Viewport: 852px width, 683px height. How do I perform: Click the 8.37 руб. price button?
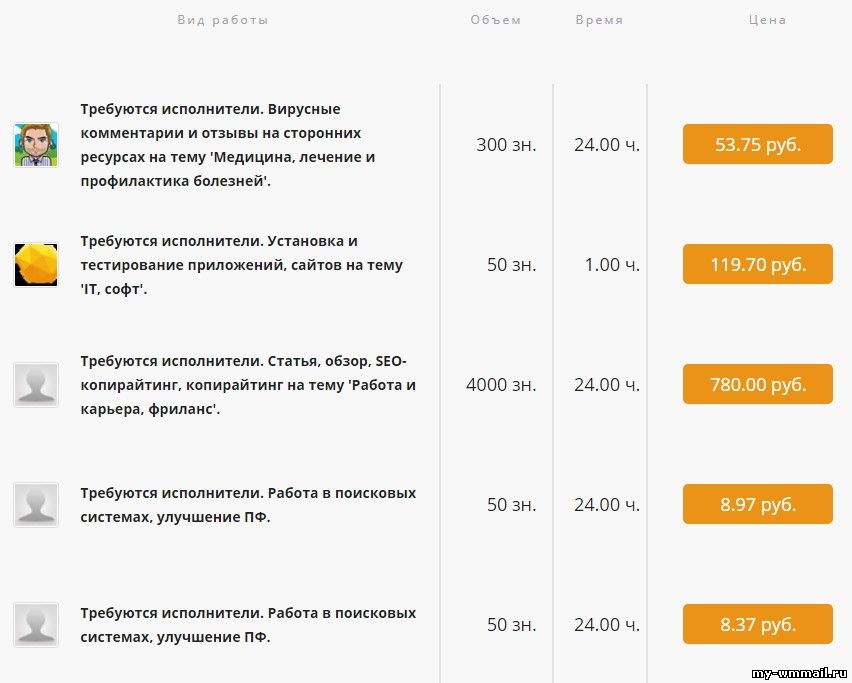pyautogui.click(x=757, y=624)
